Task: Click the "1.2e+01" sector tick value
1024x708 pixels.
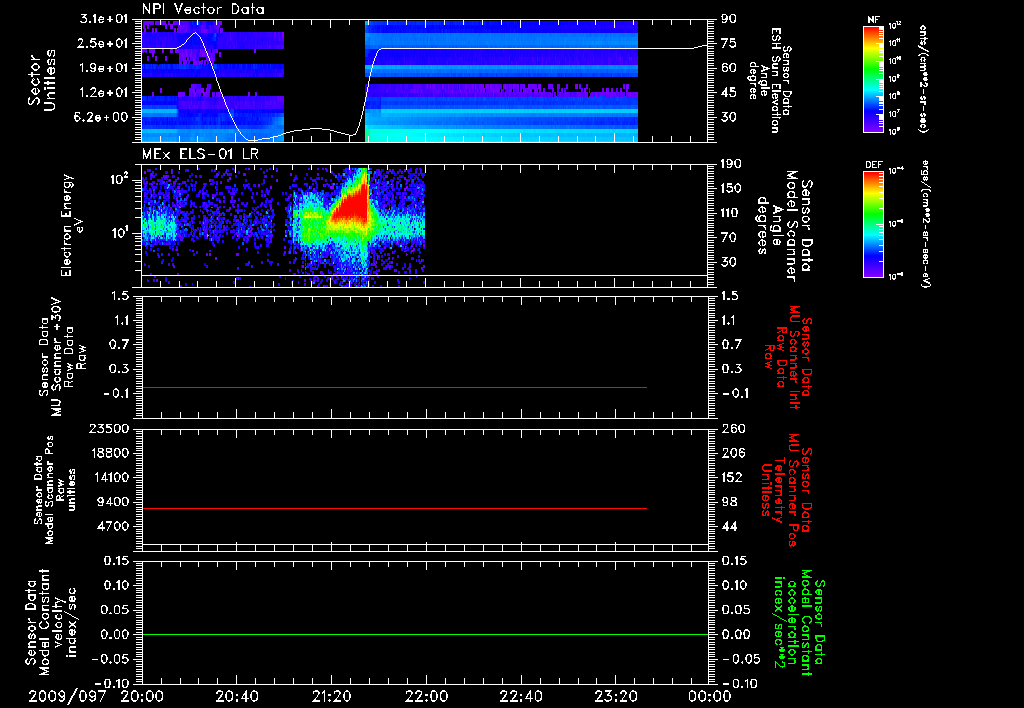Action: click(x=103, y=93)
